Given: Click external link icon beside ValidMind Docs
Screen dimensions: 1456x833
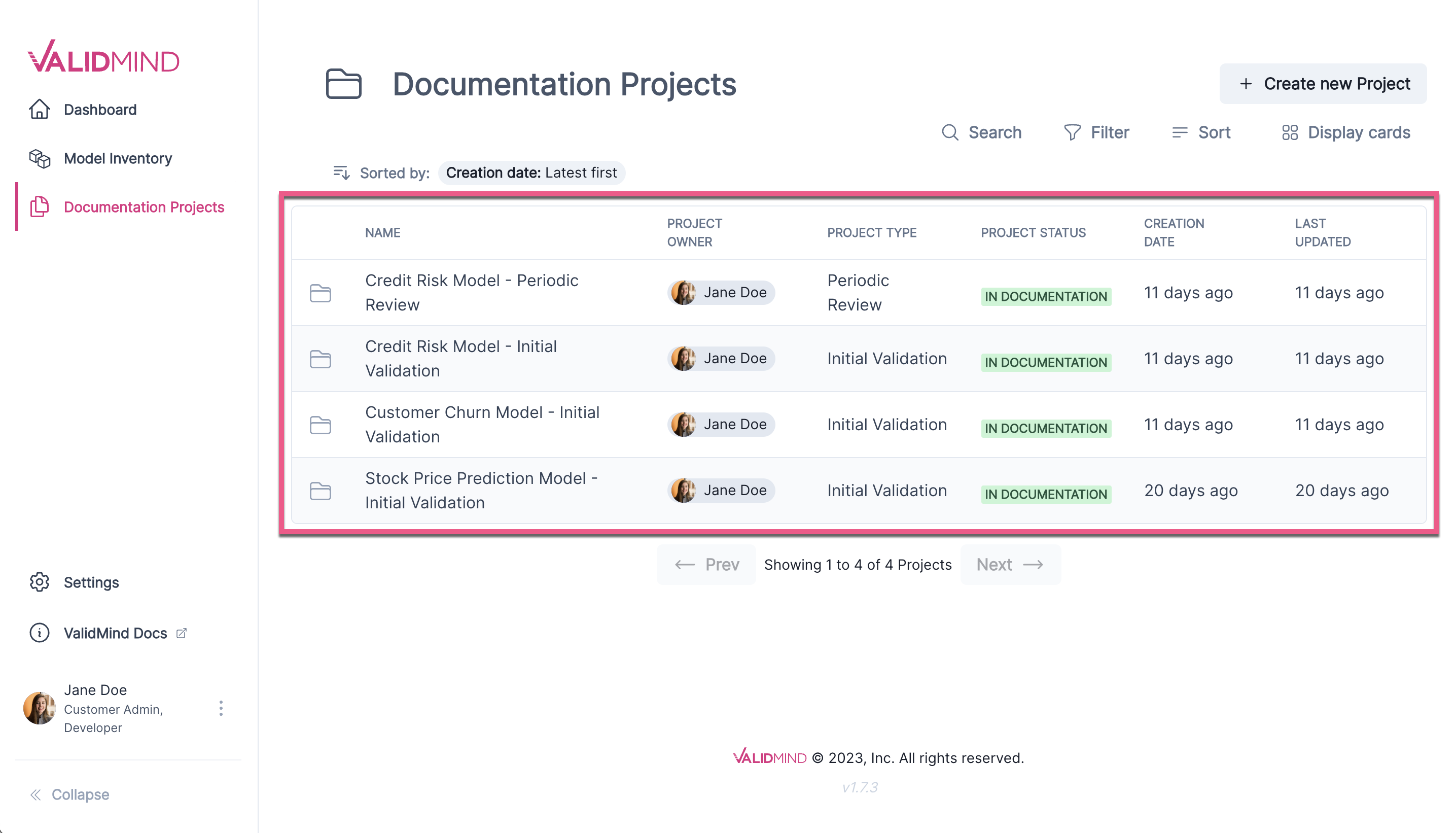Looking at the screenshot, I should pyautogui.click(x=181, y=633).
